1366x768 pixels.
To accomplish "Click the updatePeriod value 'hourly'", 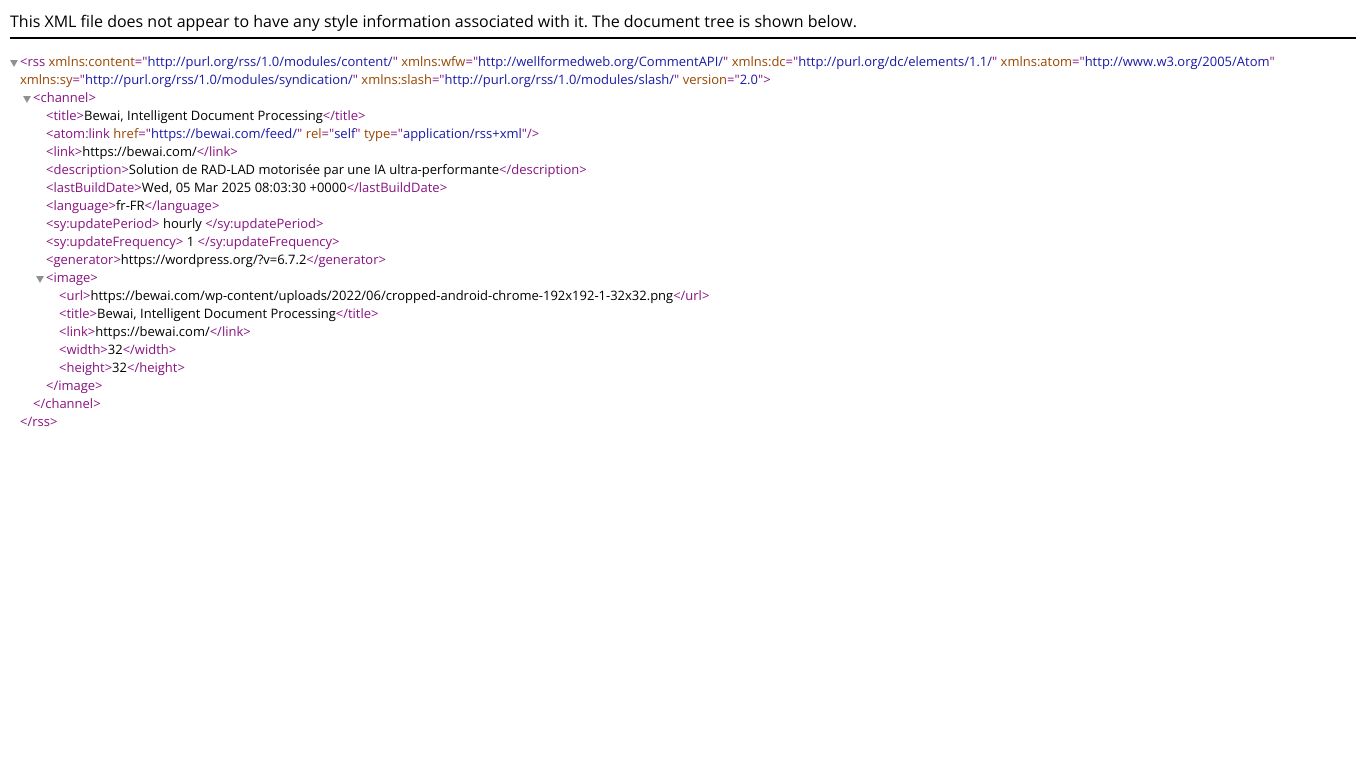I will [x=182, y=223].
